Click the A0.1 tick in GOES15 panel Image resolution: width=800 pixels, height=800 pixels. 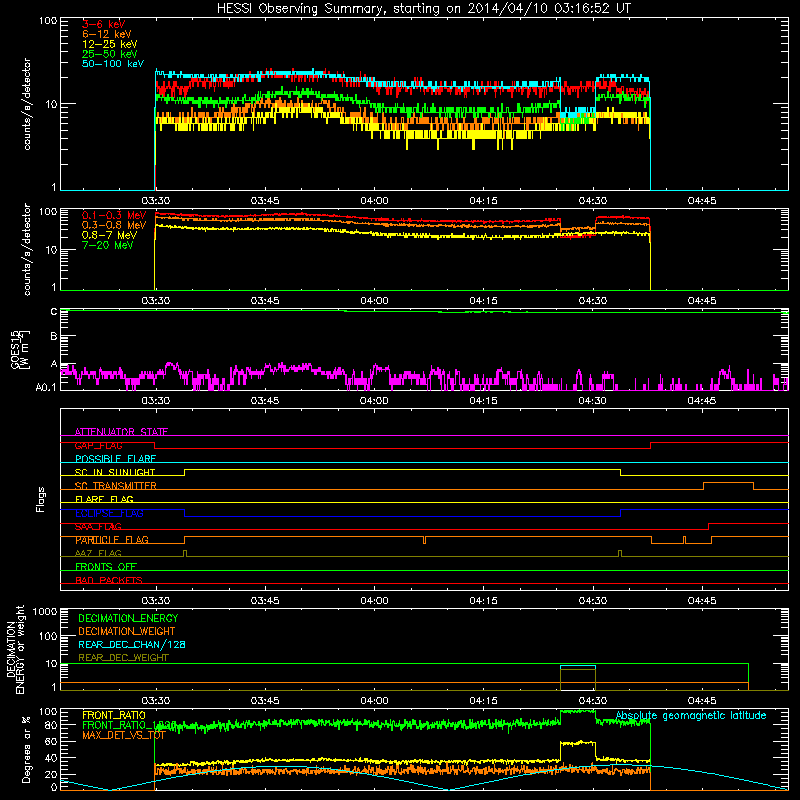pos(46,387)
